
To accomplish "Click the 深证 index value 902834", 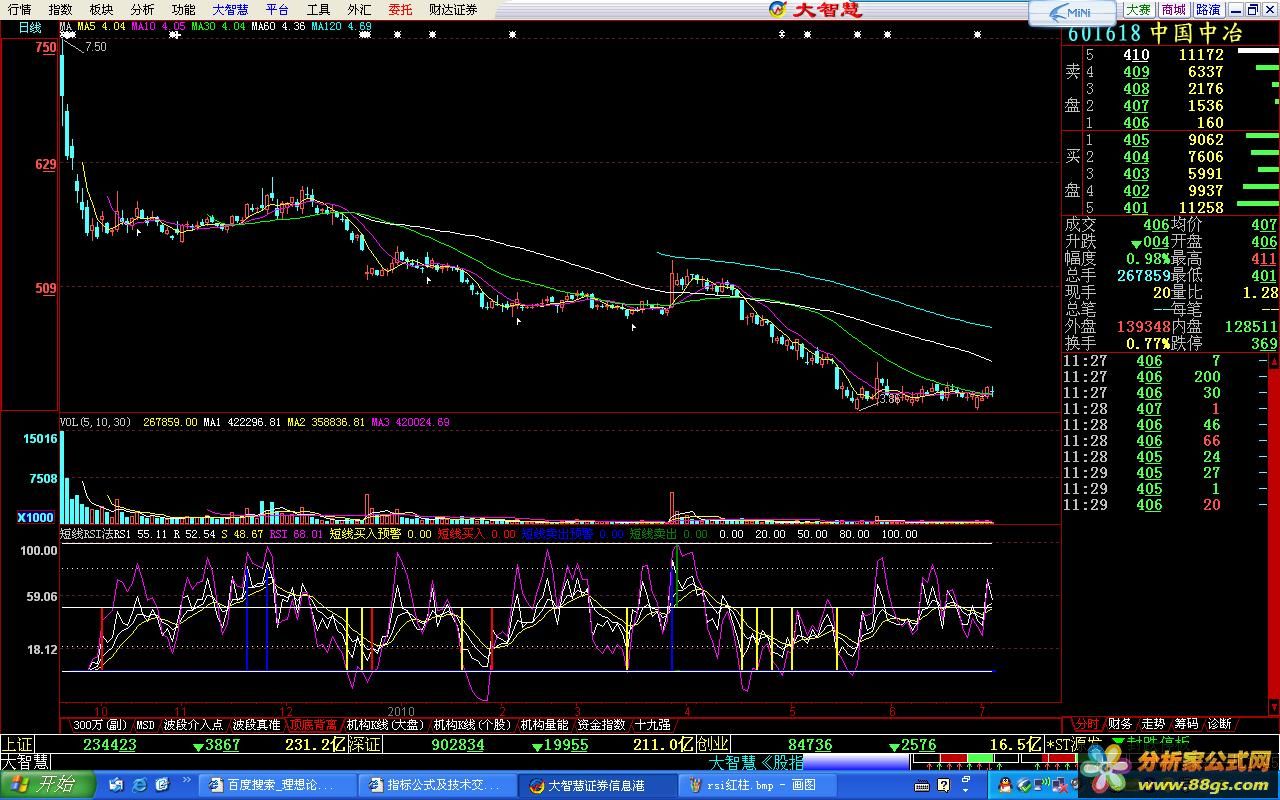I will click(458, 745).
